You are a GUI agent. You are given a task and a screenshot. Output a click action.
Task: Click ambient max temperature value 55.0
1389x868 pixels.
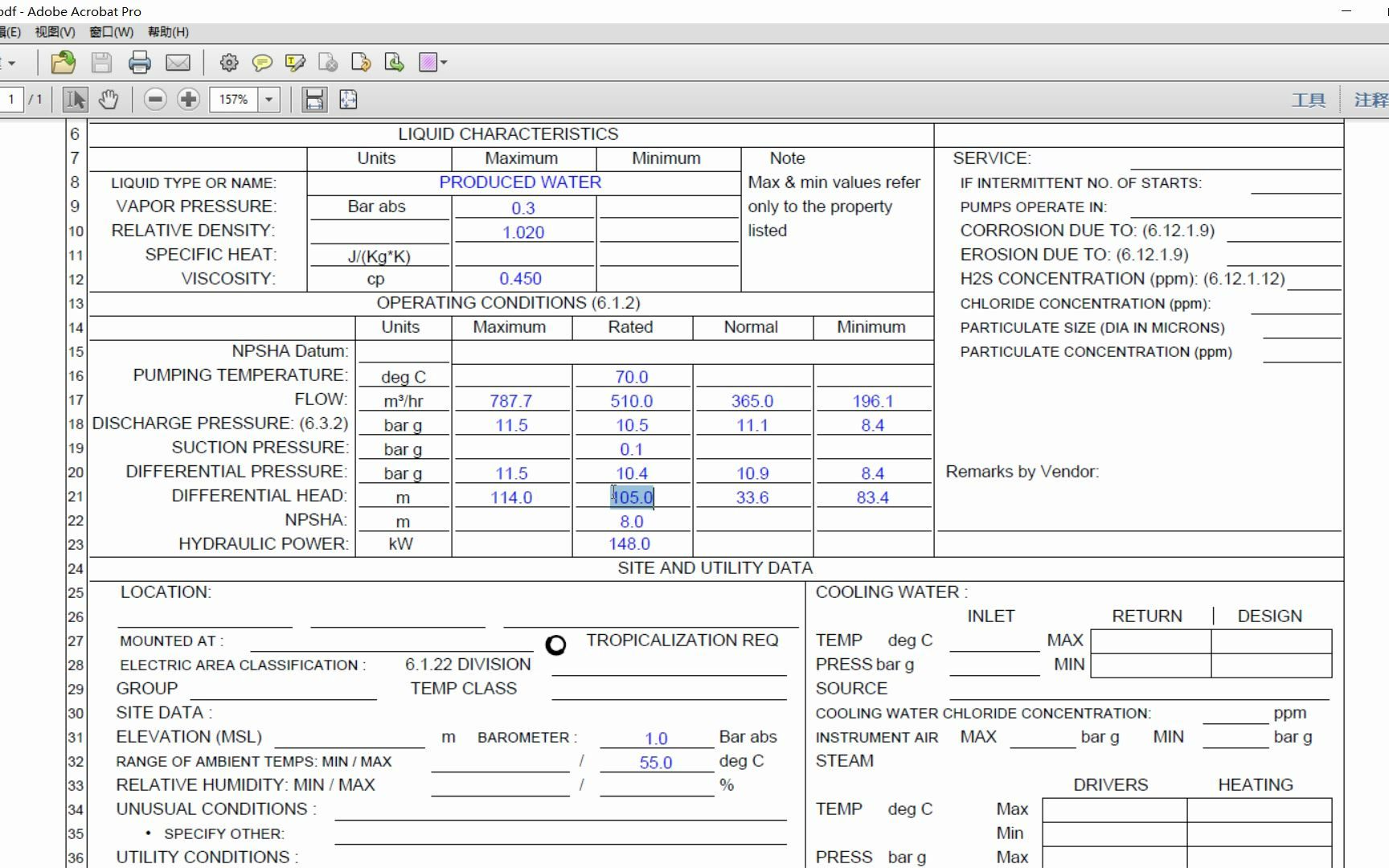click(656, 763)
